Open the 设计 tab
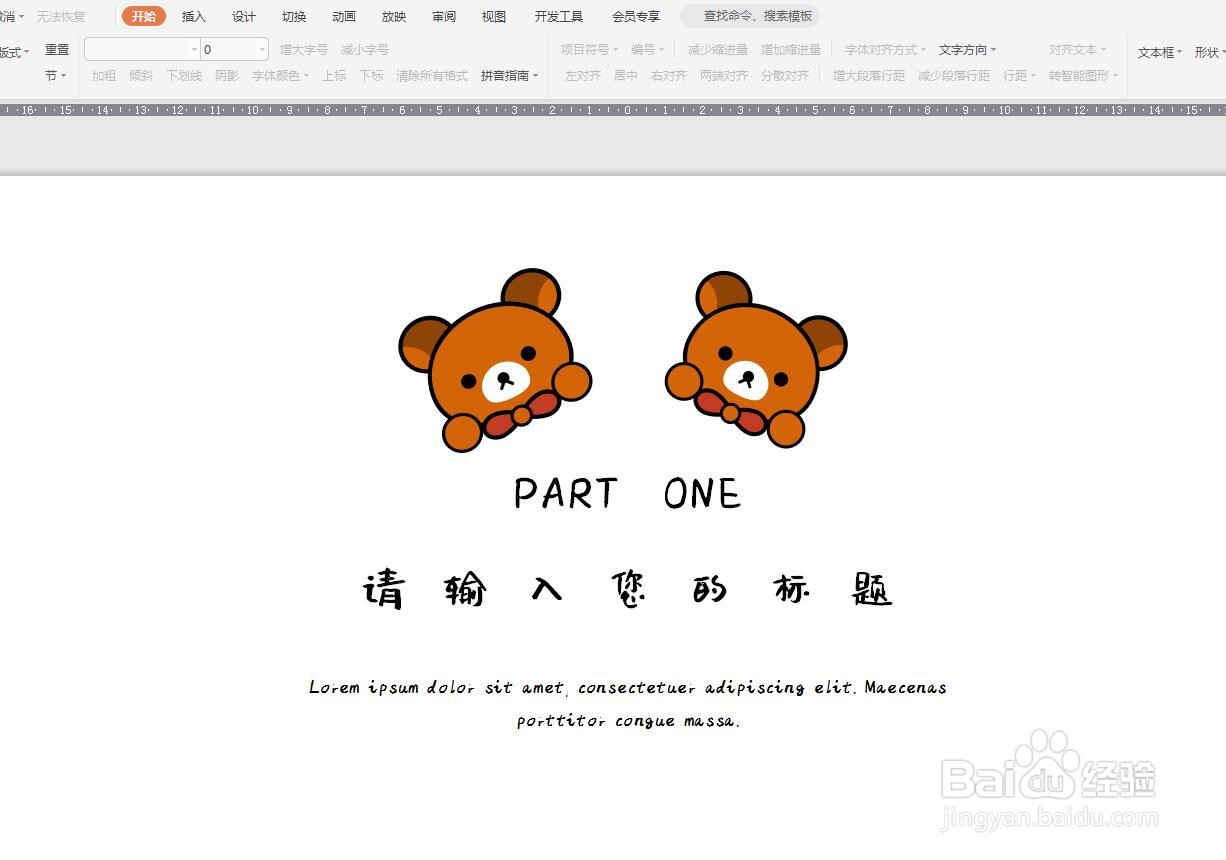 tap(244, 16)
